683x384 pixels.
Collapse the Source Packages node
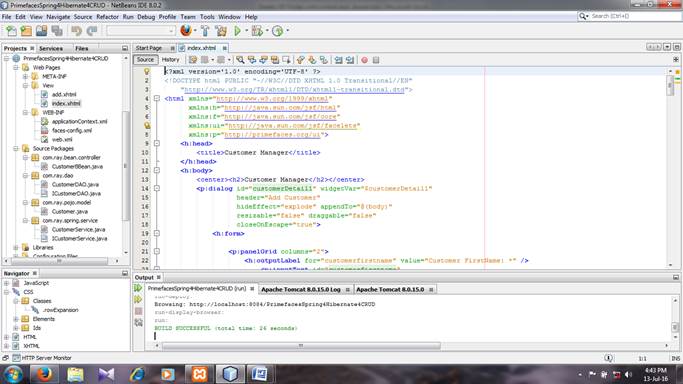pyautogui.click(x=16, y=148)
